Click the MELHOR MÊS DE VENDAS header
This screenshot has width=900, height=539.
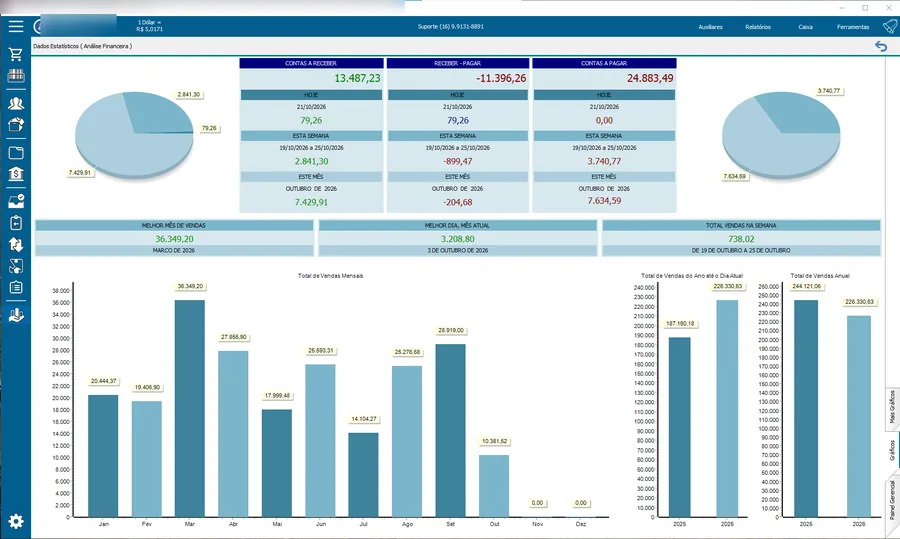pyautogui.click(x=173, y=226)
